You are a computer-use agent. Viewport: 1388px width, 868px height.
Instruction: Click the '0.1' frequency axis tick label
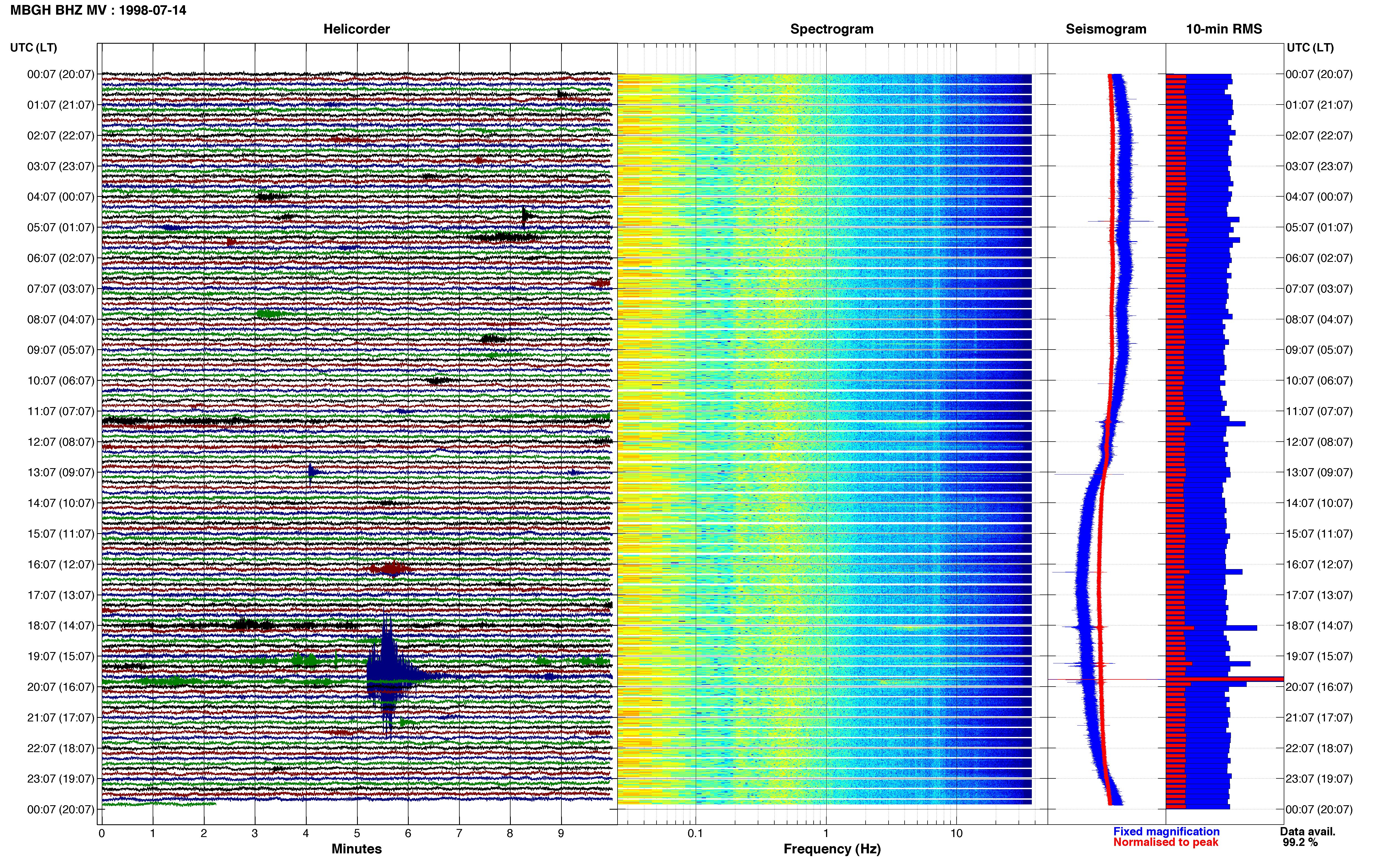click(695, 833)
